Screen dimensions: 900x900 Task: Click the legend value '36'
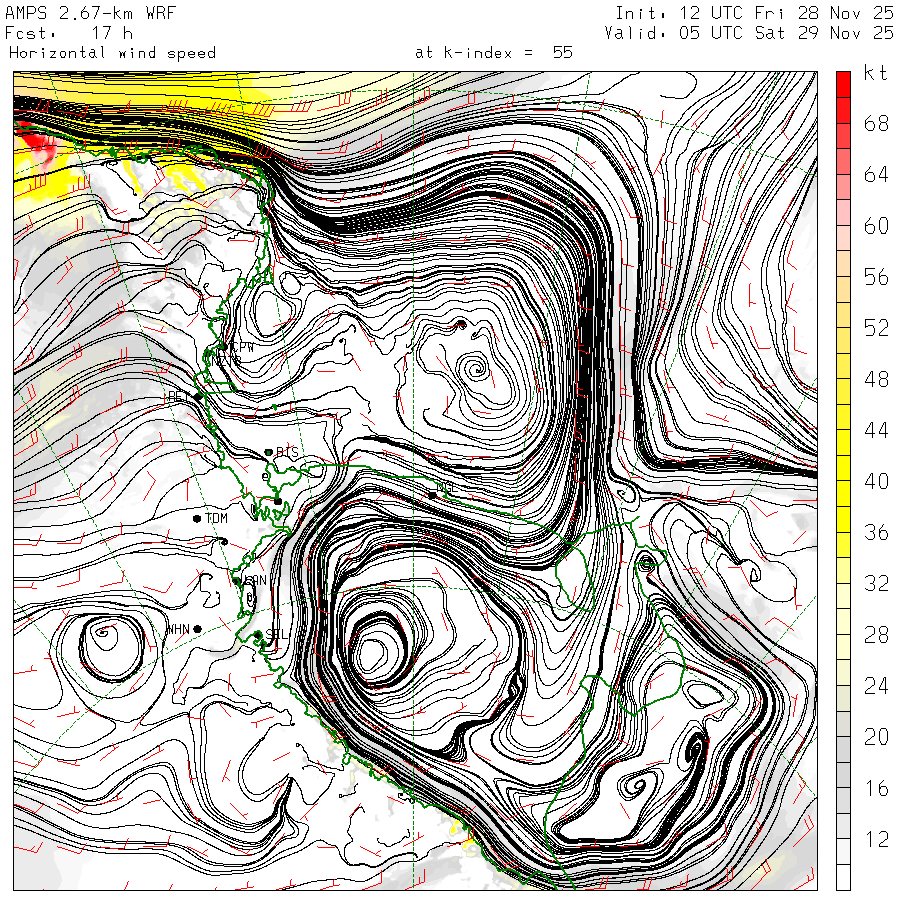(x=876, y=532)
